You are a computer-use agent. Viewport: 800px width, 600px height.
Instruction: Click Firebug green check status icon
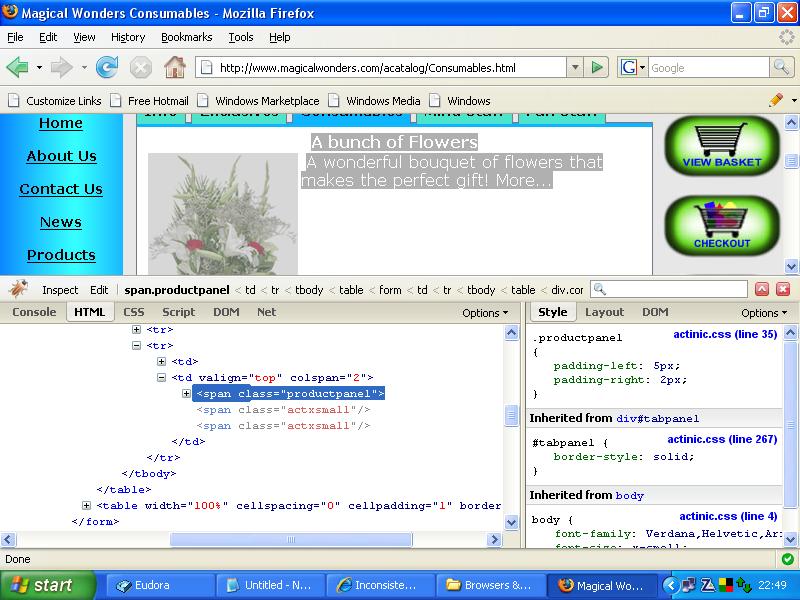[x=787, y=559]
